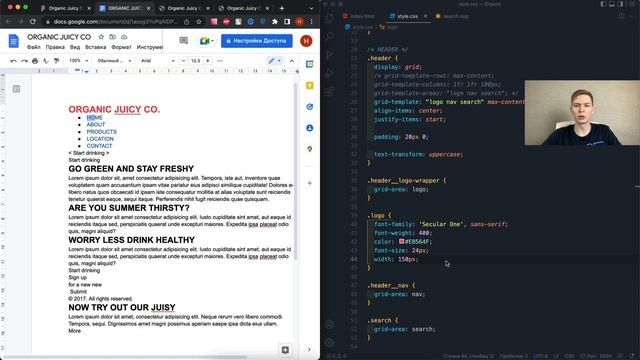Open the Google account avatar in Docs

306,41
